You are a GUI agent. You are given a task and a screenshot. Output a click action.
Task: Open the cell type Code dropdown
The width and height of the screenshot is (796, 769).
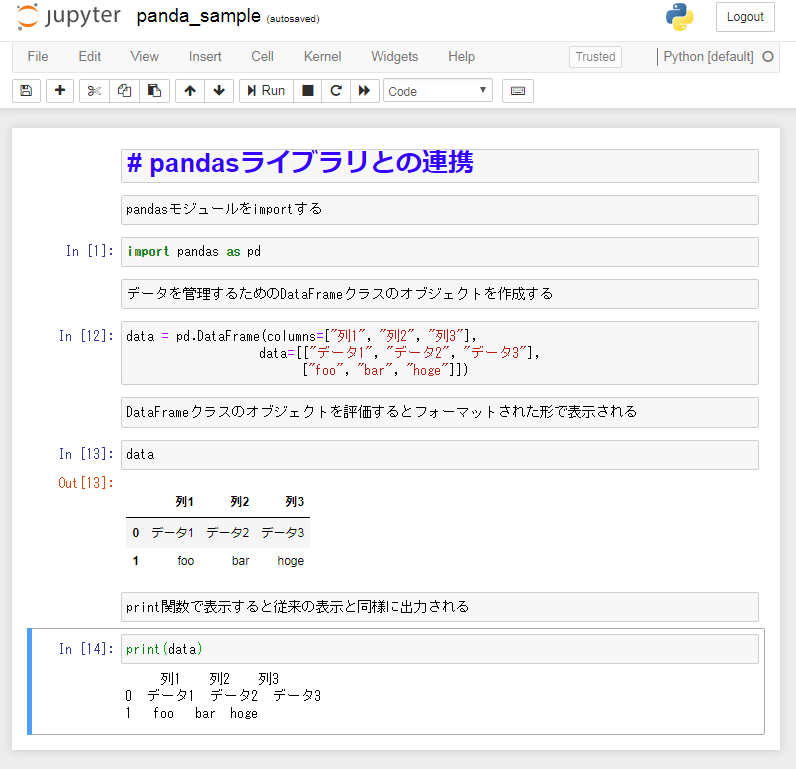(438, 91)
